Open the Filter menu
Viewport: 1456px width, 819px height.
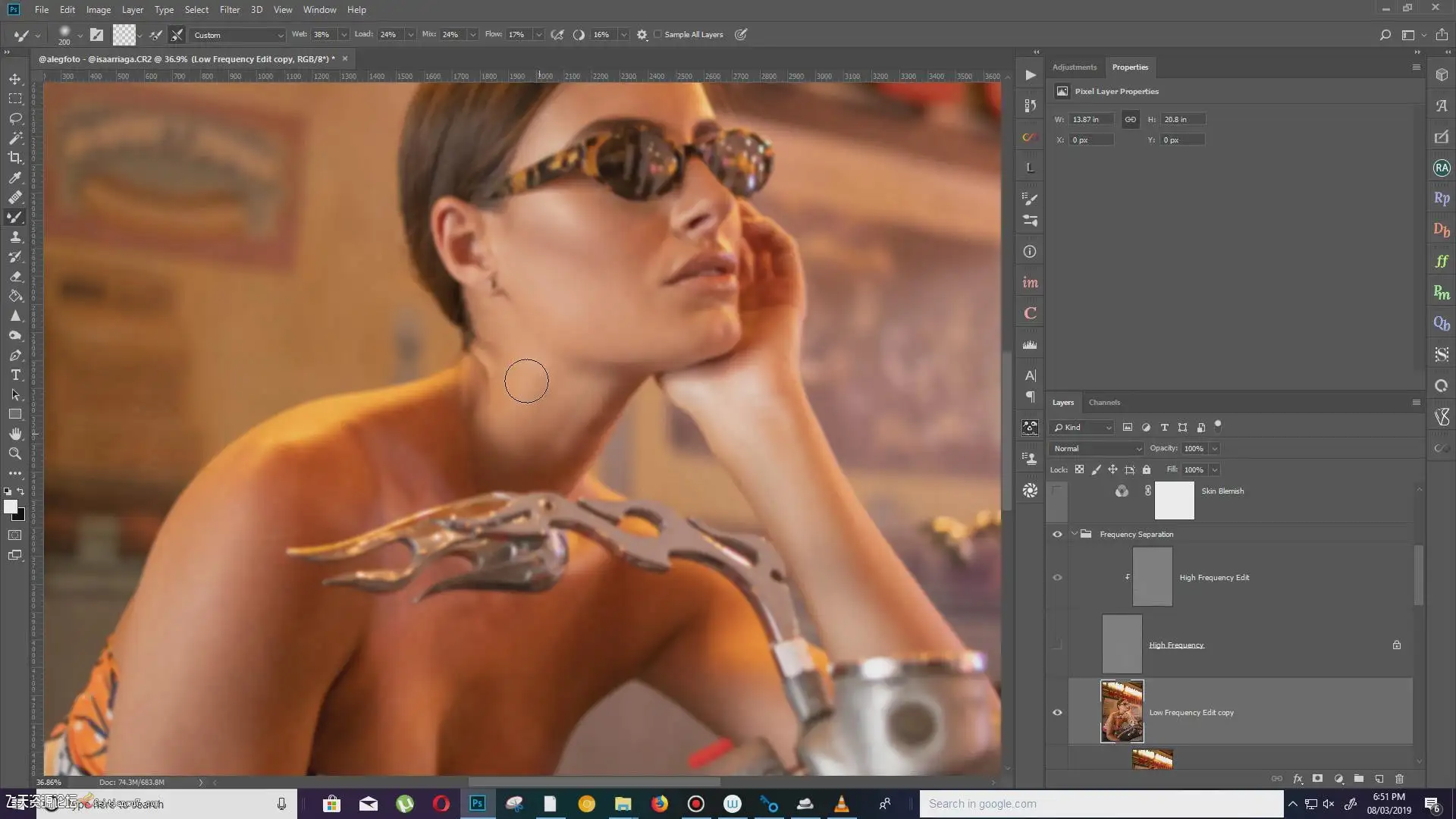point(229,10)
